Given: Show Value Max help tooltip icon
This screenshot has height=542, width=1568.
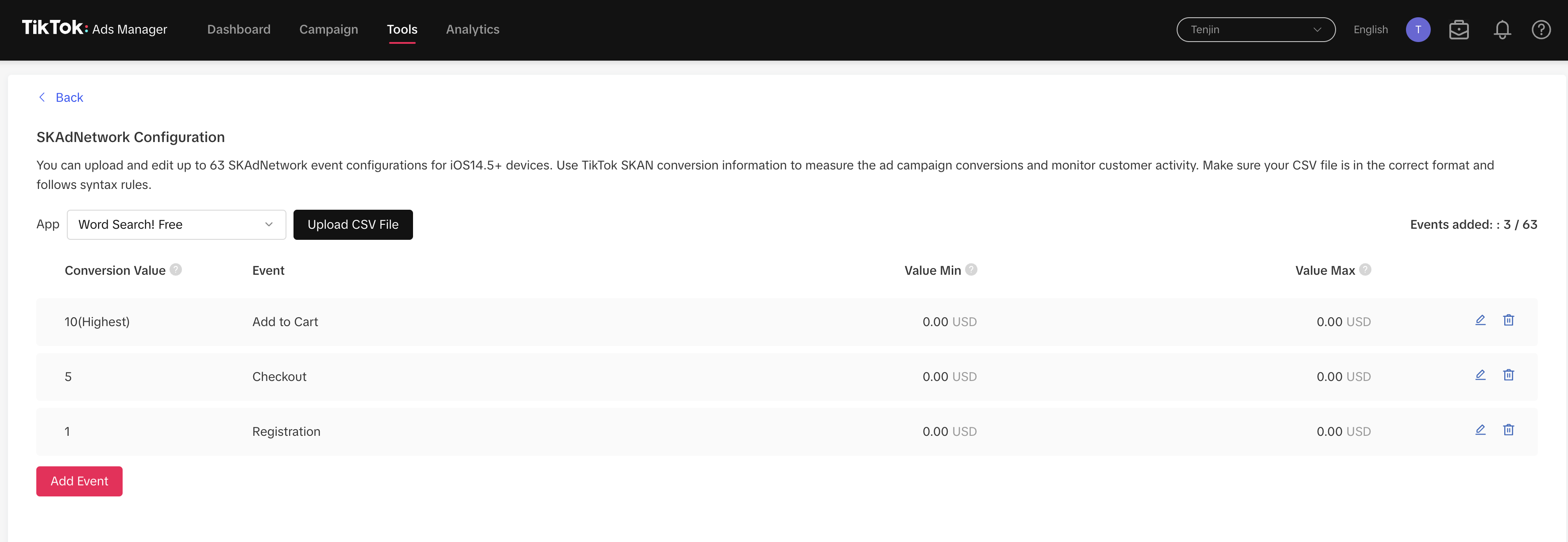Looking at the screenshot, I should pos(1365,269).
